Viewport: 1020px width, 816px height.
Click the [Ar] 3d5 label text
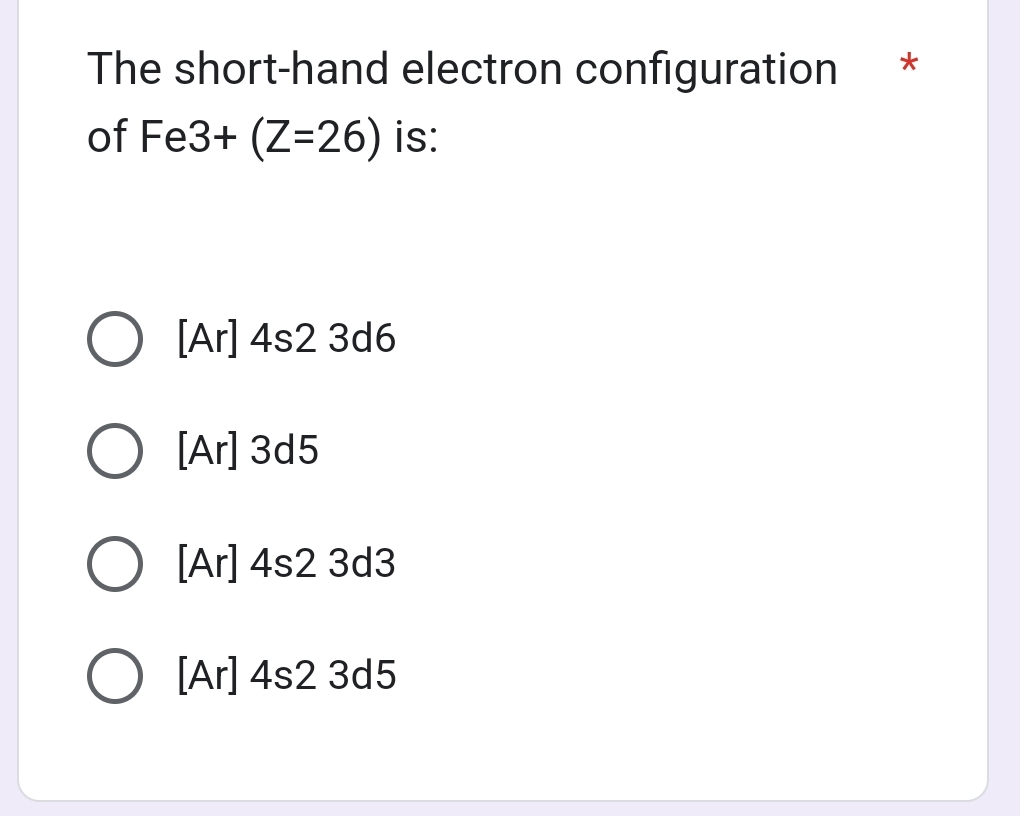pos(246,450)
